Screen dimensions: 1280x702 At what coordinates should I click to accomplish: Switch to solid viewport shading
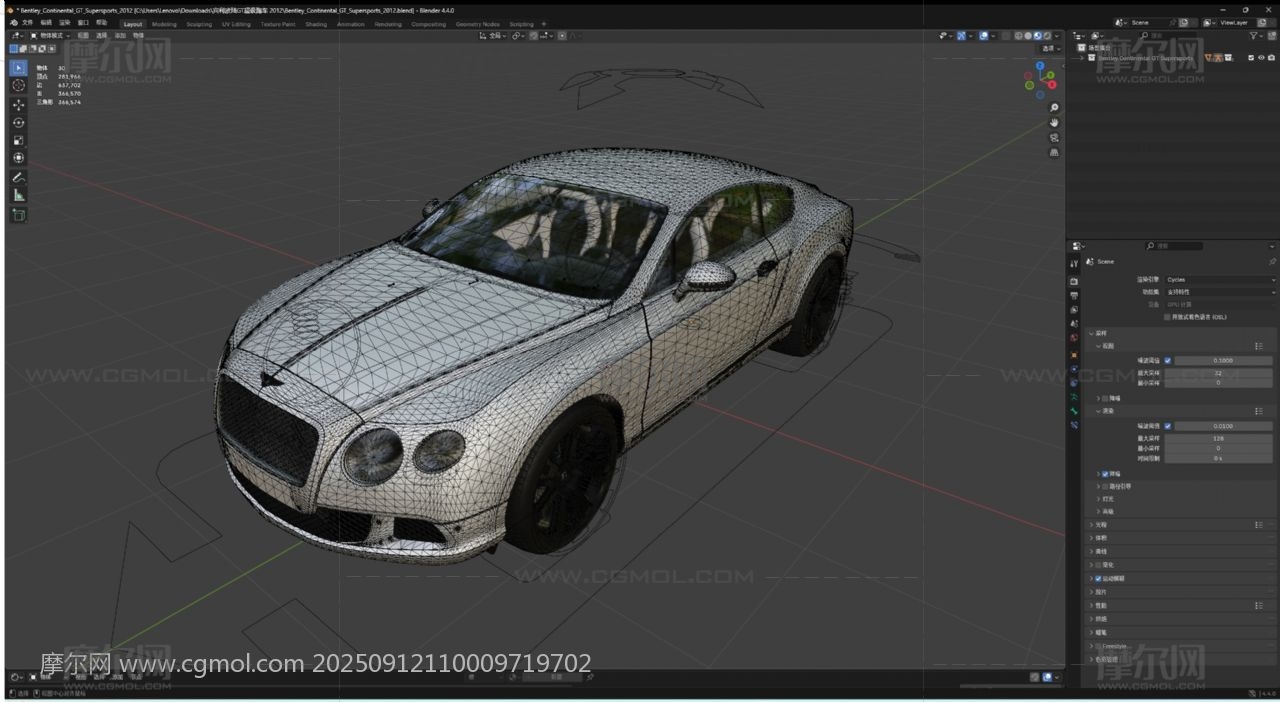(x=1028, y=36)
